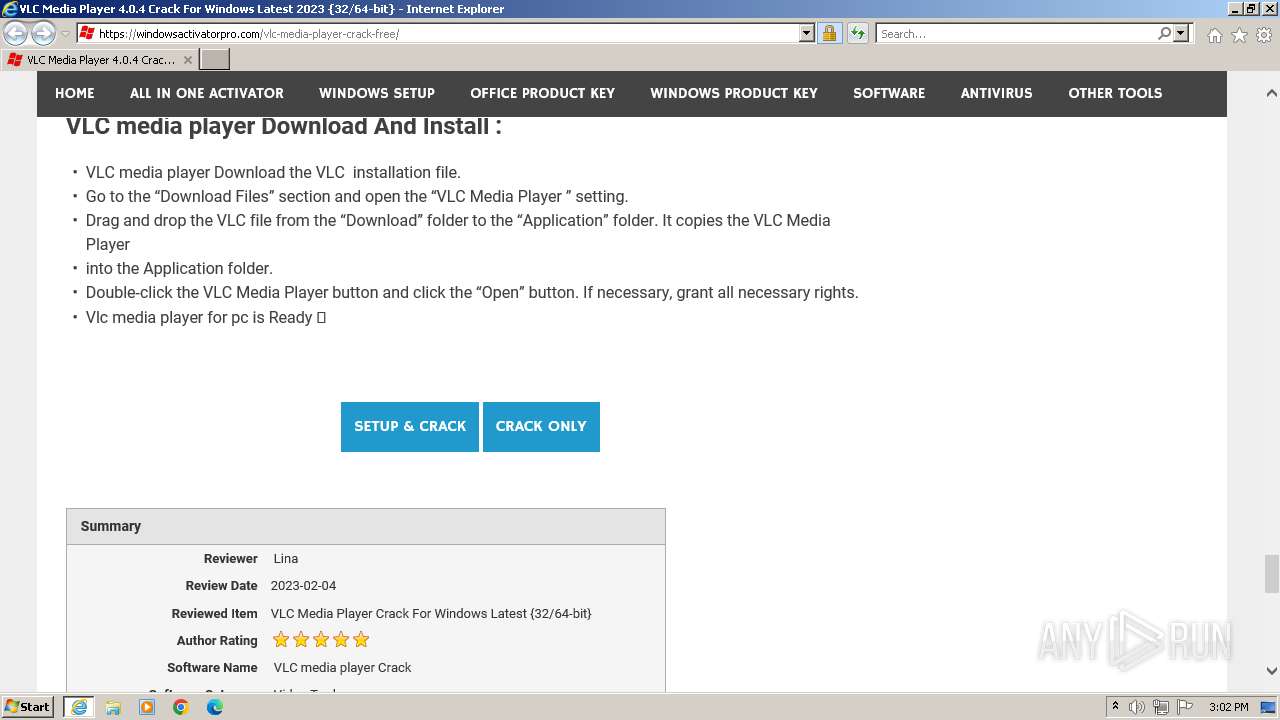Open ALL IN ONE ACTIVATOR menu
The height and width of the screenshot is (720, 1280).
click(207, 93)
